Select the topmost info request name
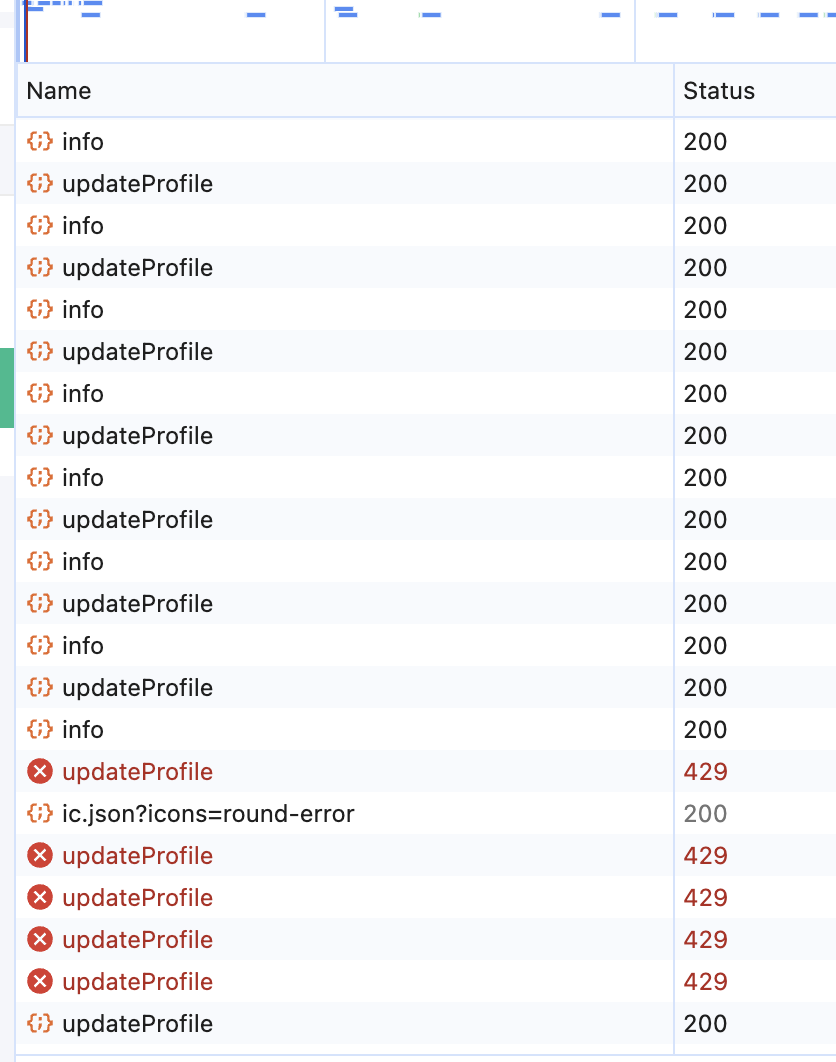 tap(83, 142)
